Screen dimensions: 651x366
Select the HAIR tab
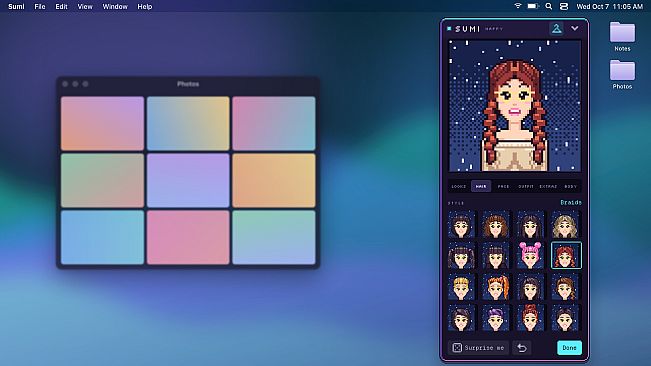tap(481, 186)
